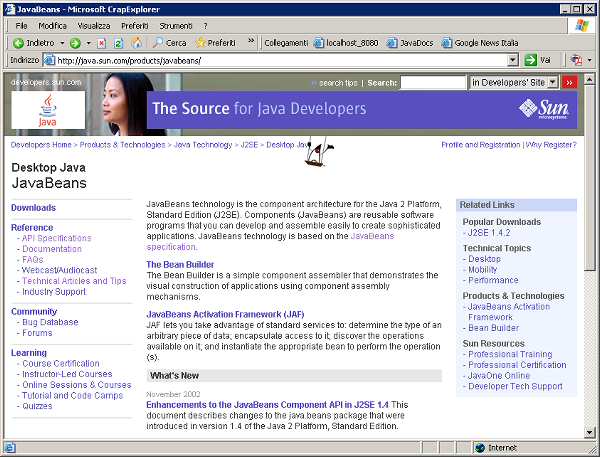Click the address bar URL field
600x457 pixels.
(281, 60)
